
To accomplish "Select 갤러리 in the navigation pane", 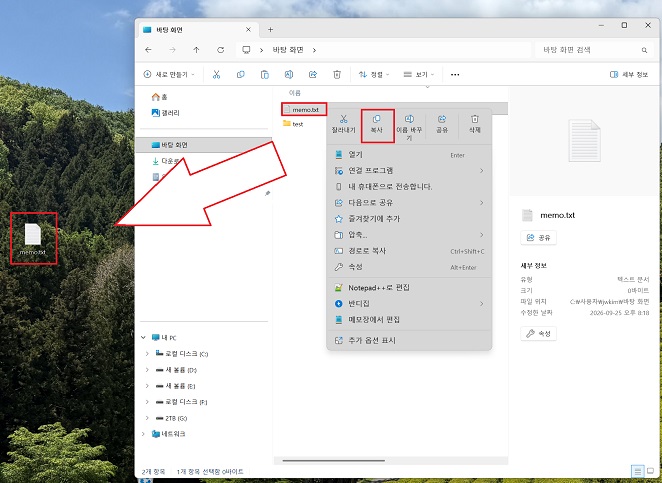I will click(166, 113).
